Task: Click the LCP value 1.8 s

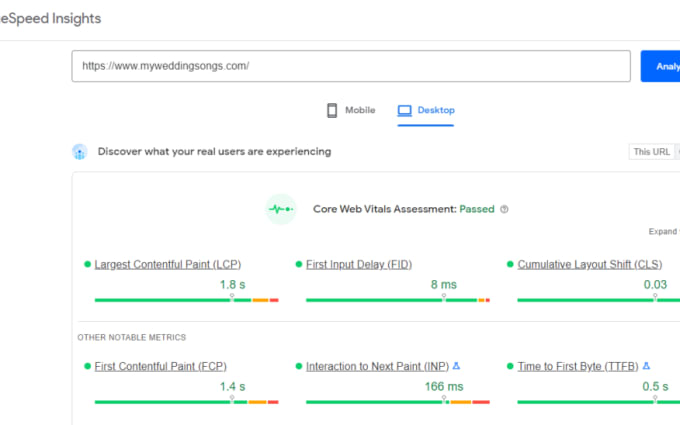Action: pos(232,284)
